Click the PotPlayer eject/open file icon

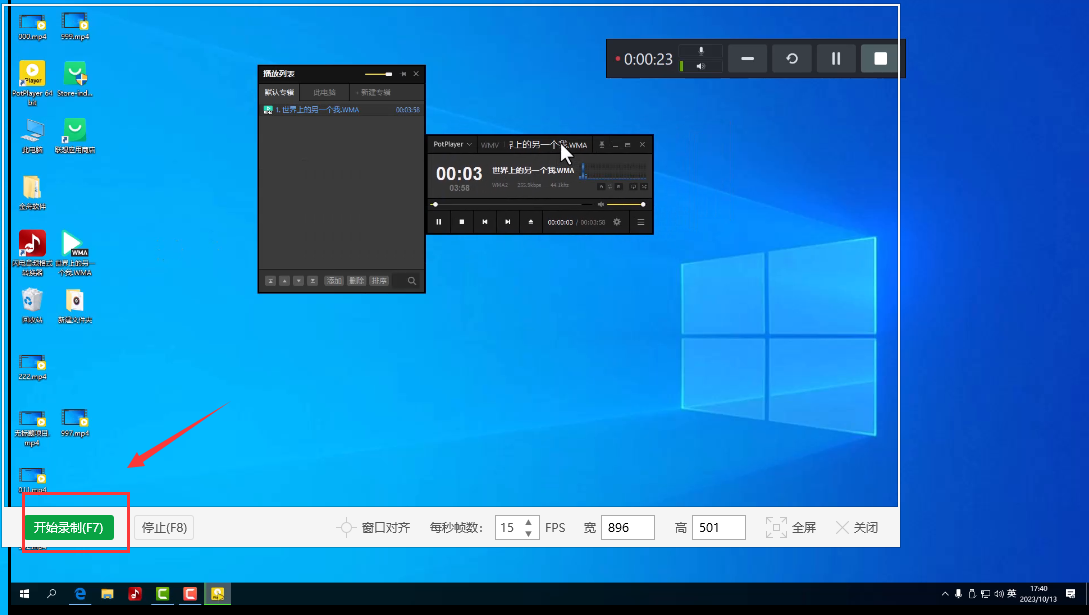pos(531,222)
